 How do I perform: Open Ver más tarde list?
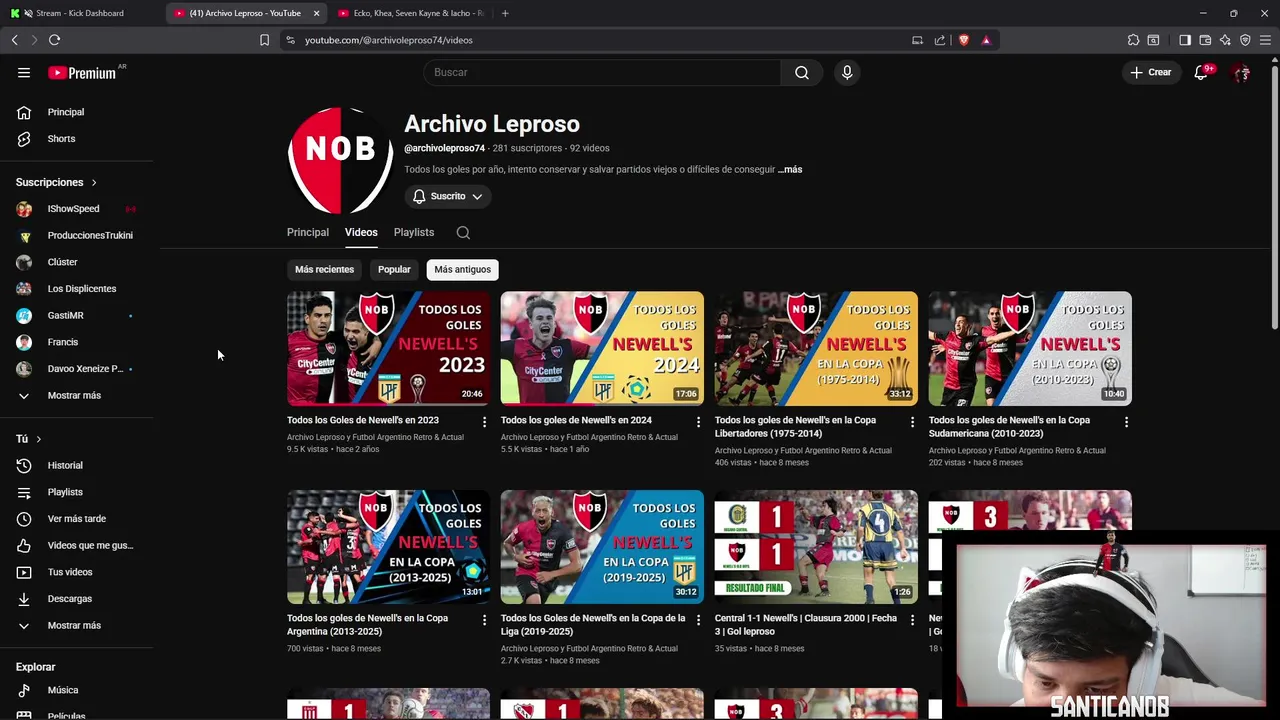pos(78,519)
